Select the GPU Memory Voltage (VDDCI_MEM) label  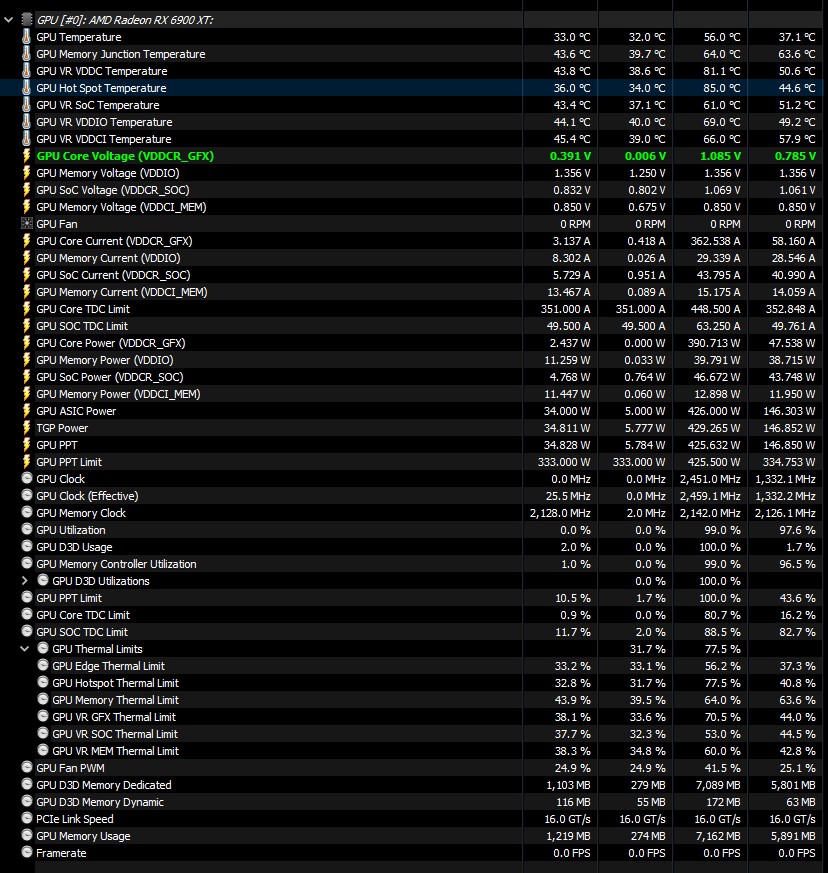pos(121,207)
